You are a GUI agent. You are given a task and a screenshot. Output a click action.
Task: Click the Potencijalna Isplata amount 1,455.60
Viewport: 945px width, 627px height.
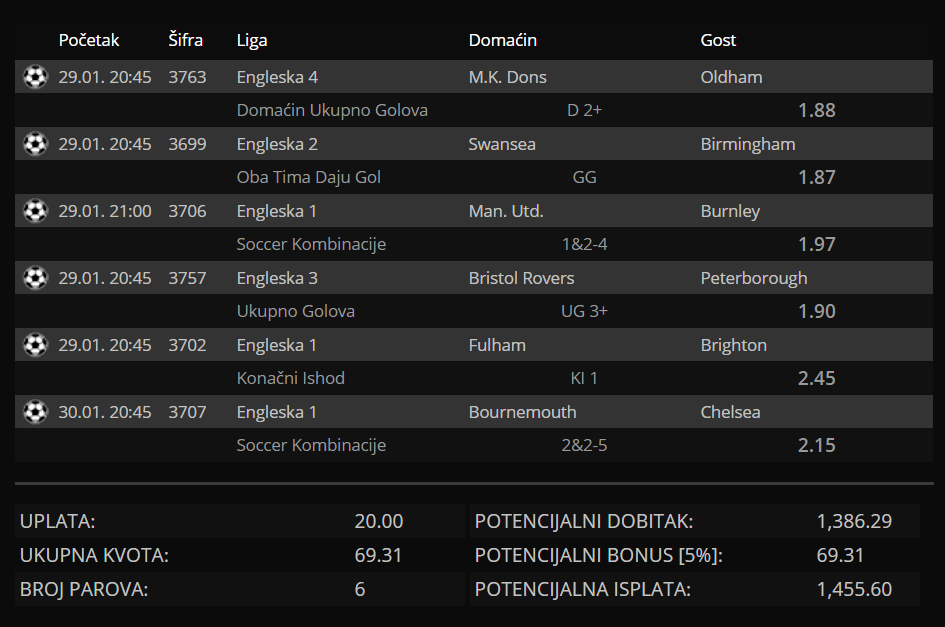(854, 589)
